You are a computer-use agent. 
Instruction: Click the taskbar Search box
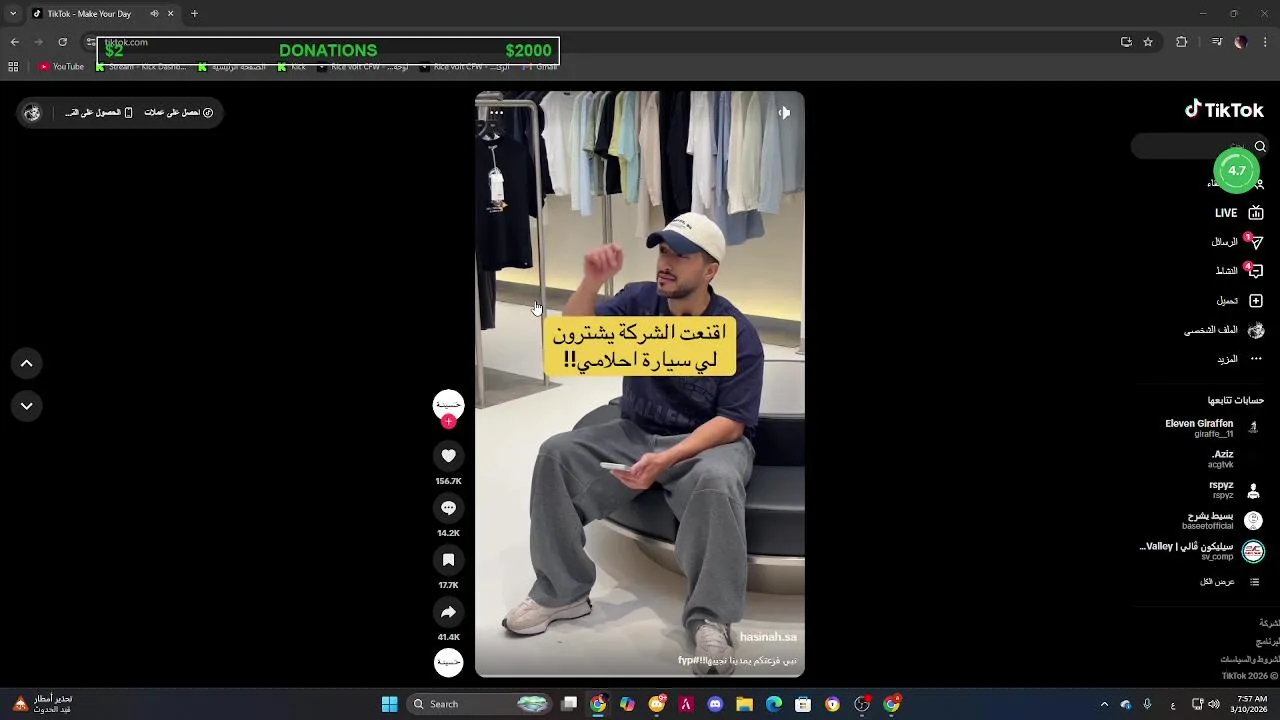[481, 704]
